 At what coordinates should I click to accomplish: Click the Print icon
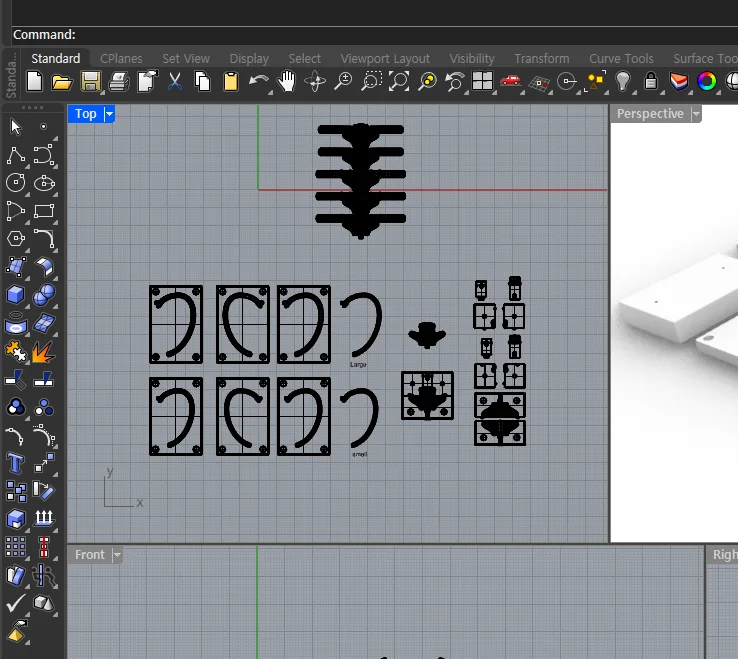click(x=119, y=82)
